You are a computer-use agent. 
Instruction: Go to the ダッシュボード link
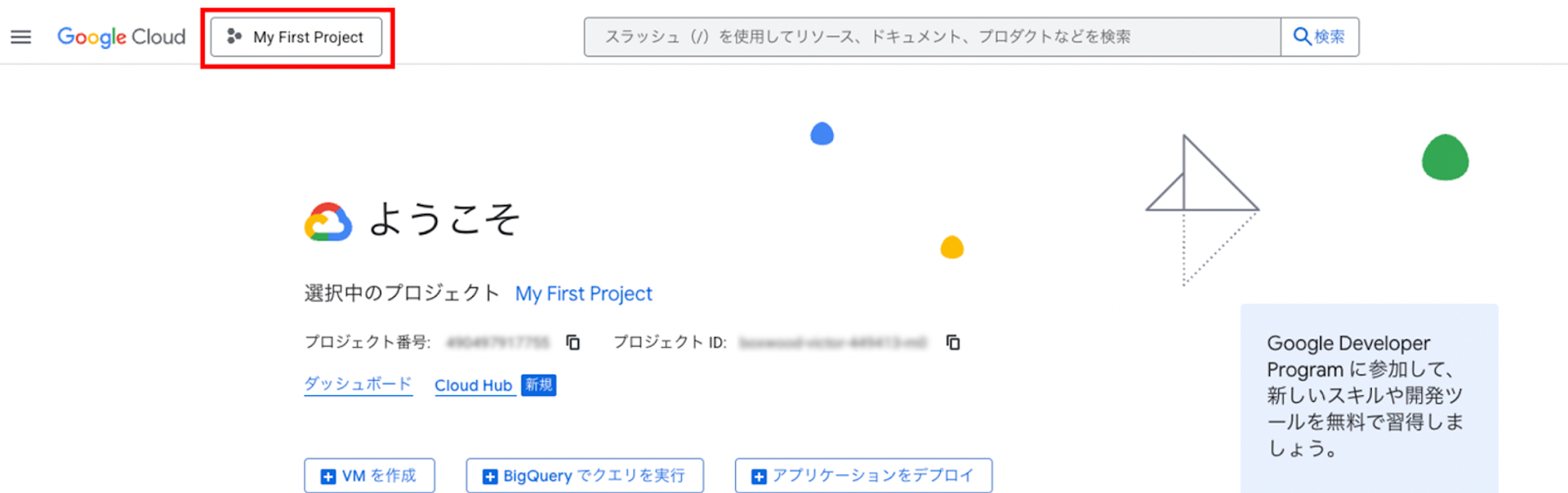pyautogui.click(x=358, y=384)
